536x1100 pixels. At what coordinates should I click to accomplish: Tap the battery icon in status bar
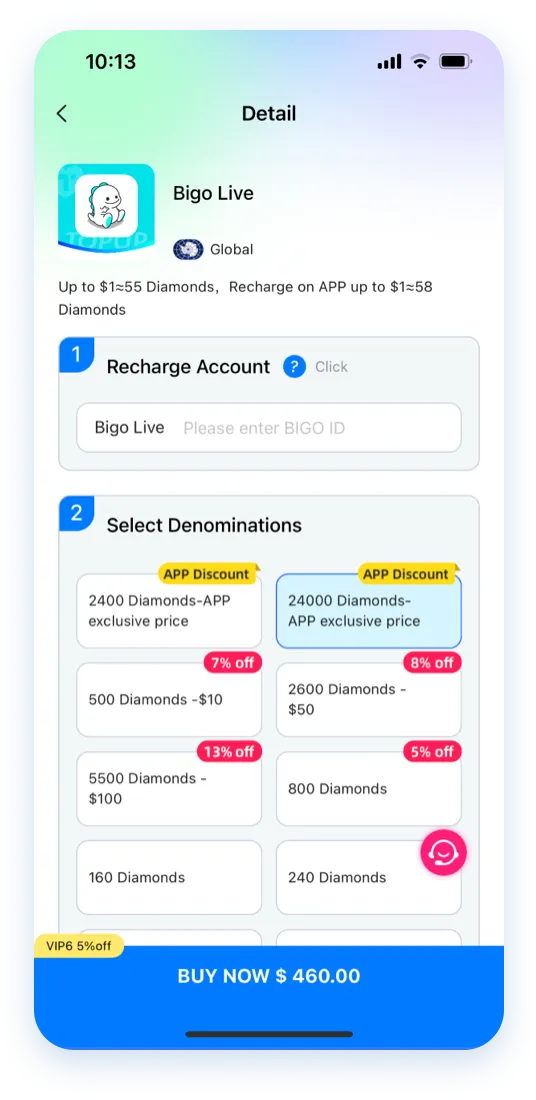tap(456, 62)
